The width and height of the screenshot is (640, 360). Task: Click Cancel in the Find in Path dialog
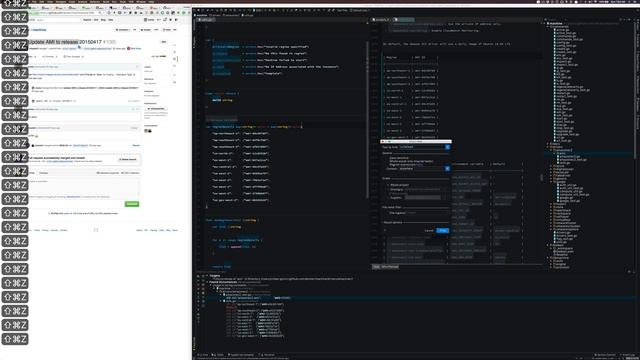429,231
